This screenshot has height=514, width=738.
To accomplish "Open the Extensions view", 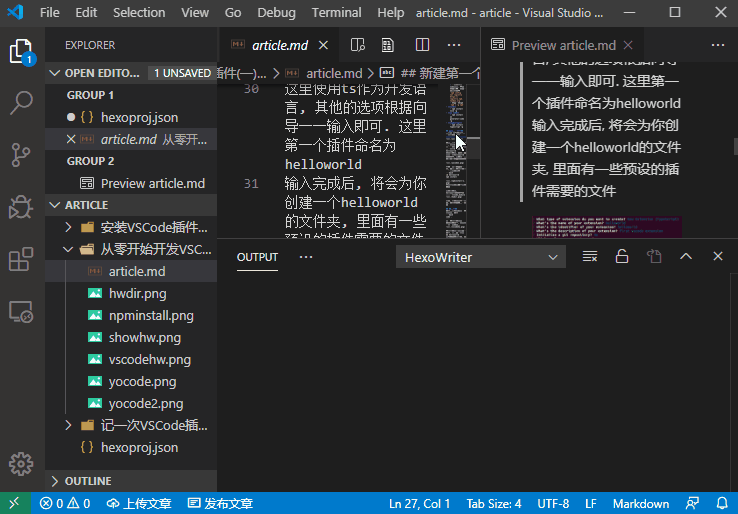I will (21, 259).
